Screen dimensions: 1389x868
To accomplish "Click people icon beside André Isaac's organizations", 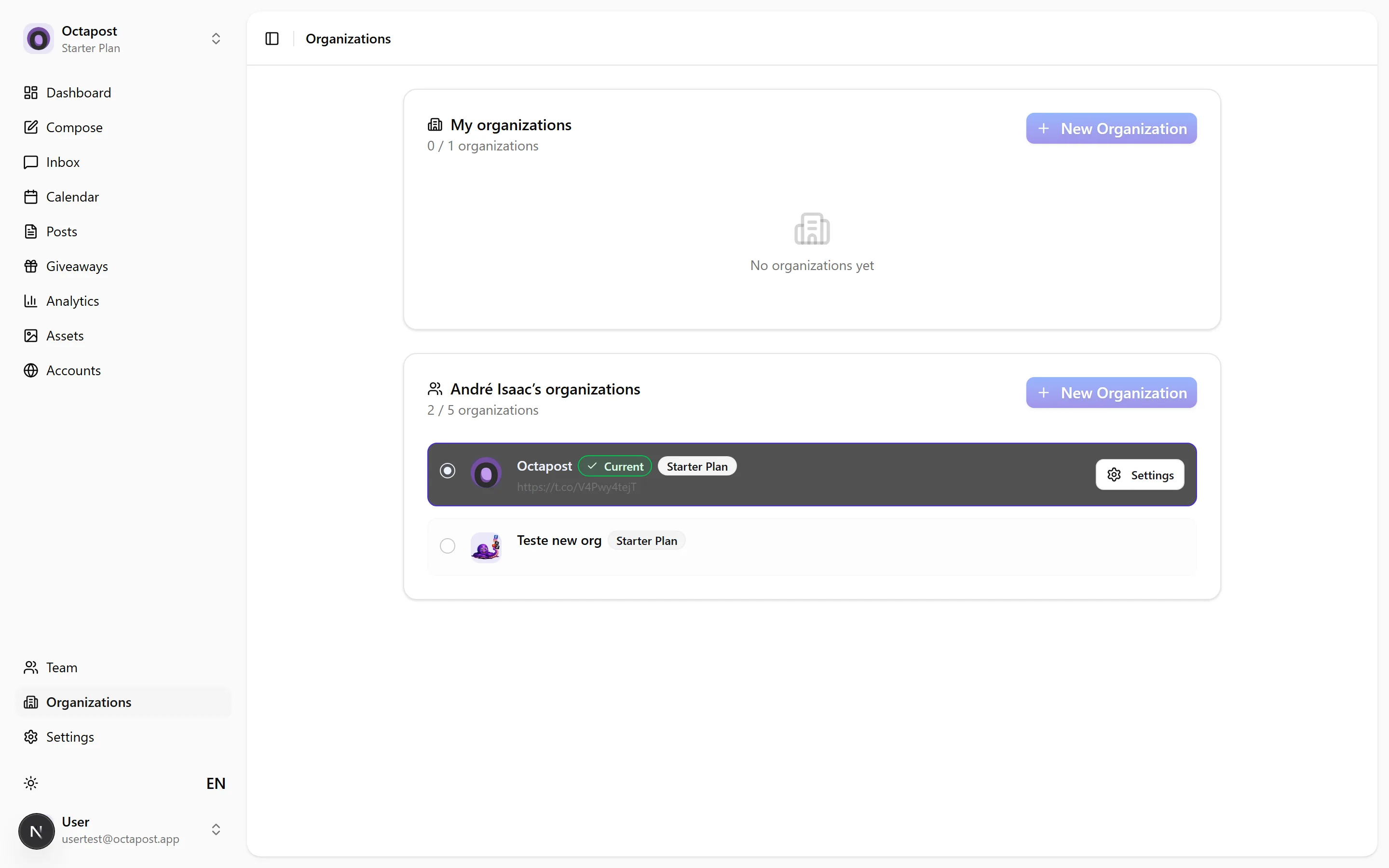I will point(435,389).
